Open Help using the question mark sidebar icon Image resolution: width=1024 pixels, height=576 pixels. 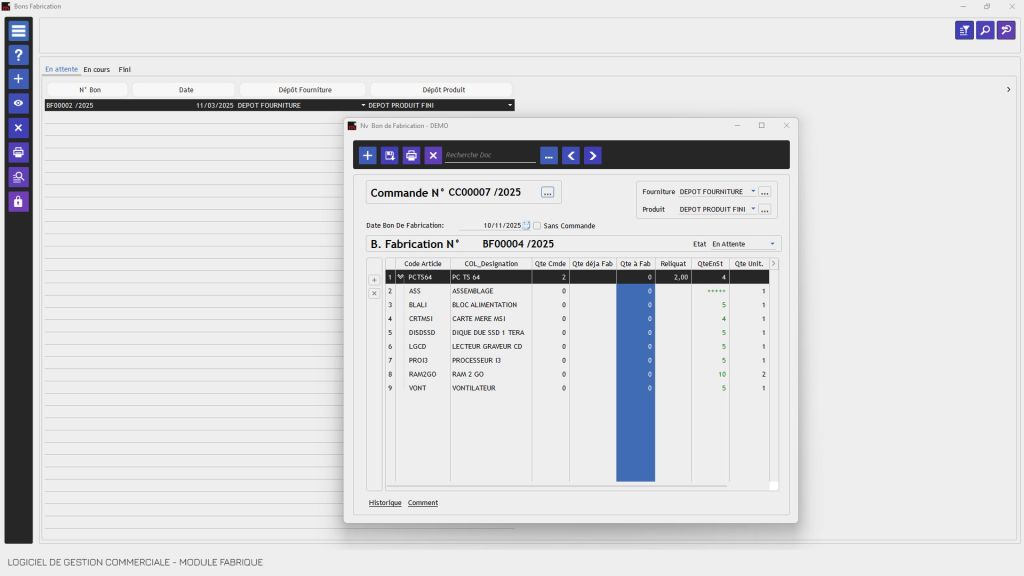(x=17, y=55)
